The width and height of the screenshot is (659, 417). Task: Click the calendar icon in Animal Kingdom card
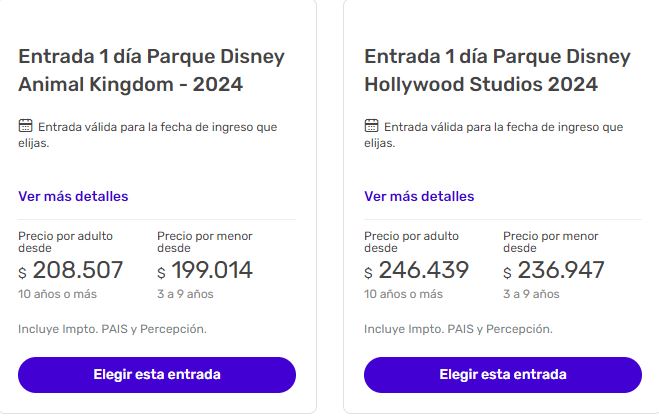tap(26, 127)
